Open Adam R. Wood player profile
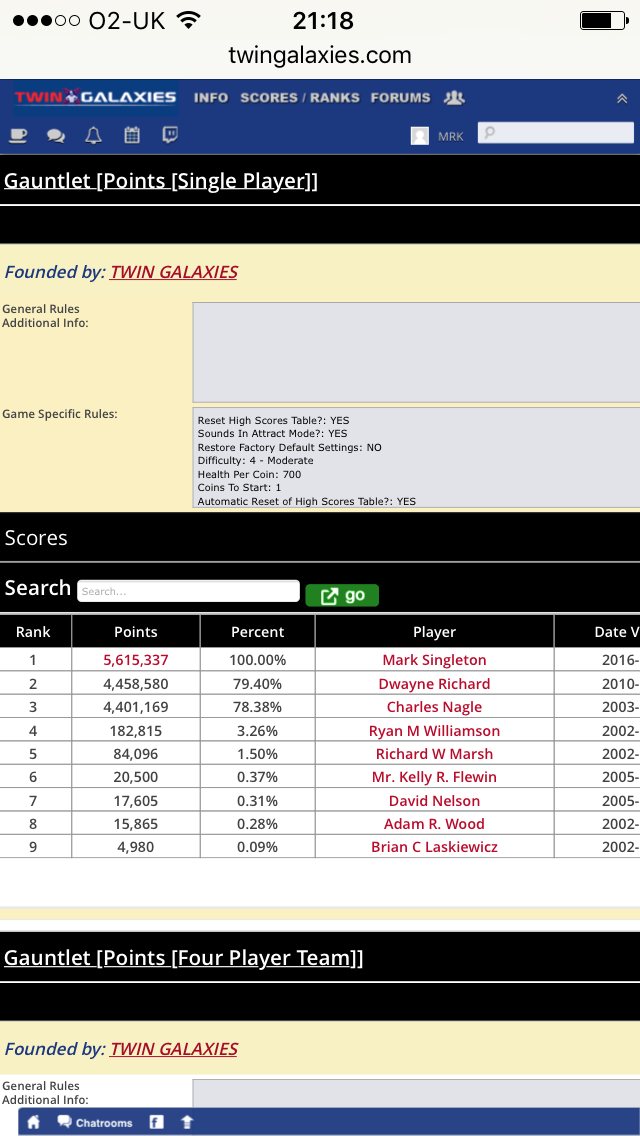 pos(434,824)
